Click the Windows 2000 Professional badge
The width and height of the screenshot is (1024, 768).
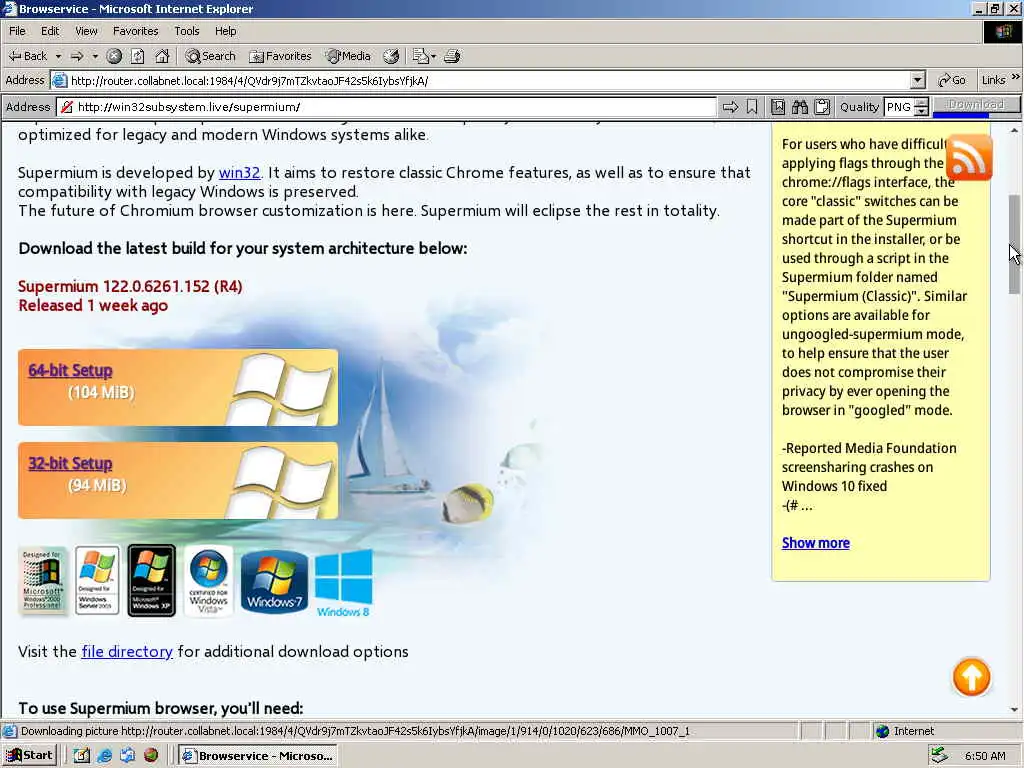tap(42, 581)
